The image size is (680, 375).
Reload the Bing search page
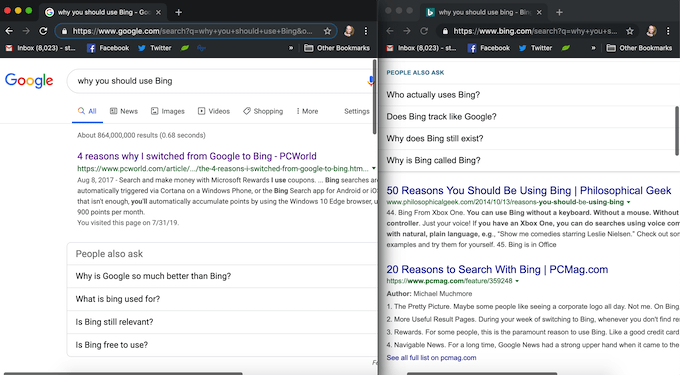[424, 31]
